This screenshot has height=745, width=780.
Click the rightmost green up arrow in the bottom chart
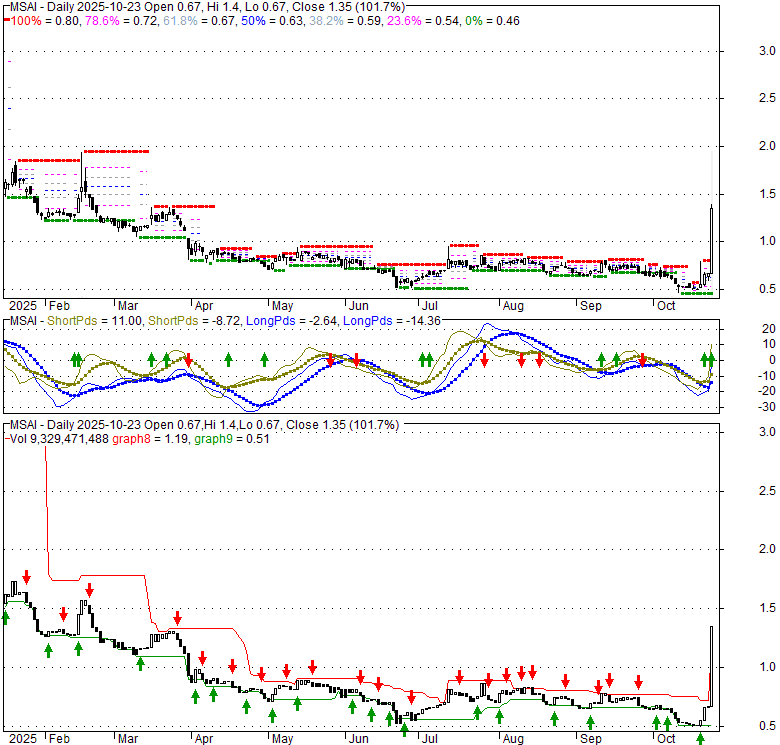tap(700, 738)
